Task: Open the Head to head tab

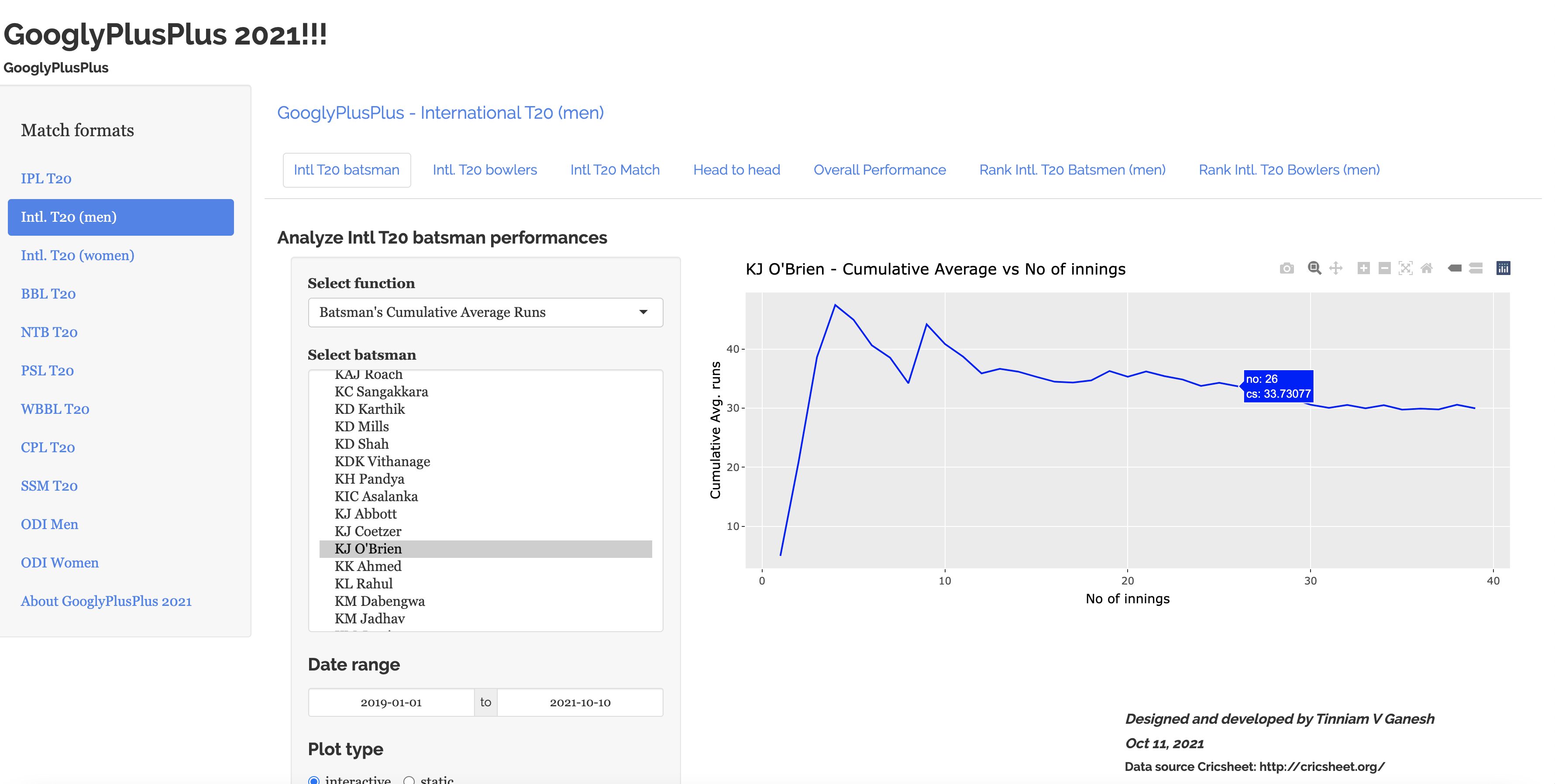Action: [x=736, y=170]
